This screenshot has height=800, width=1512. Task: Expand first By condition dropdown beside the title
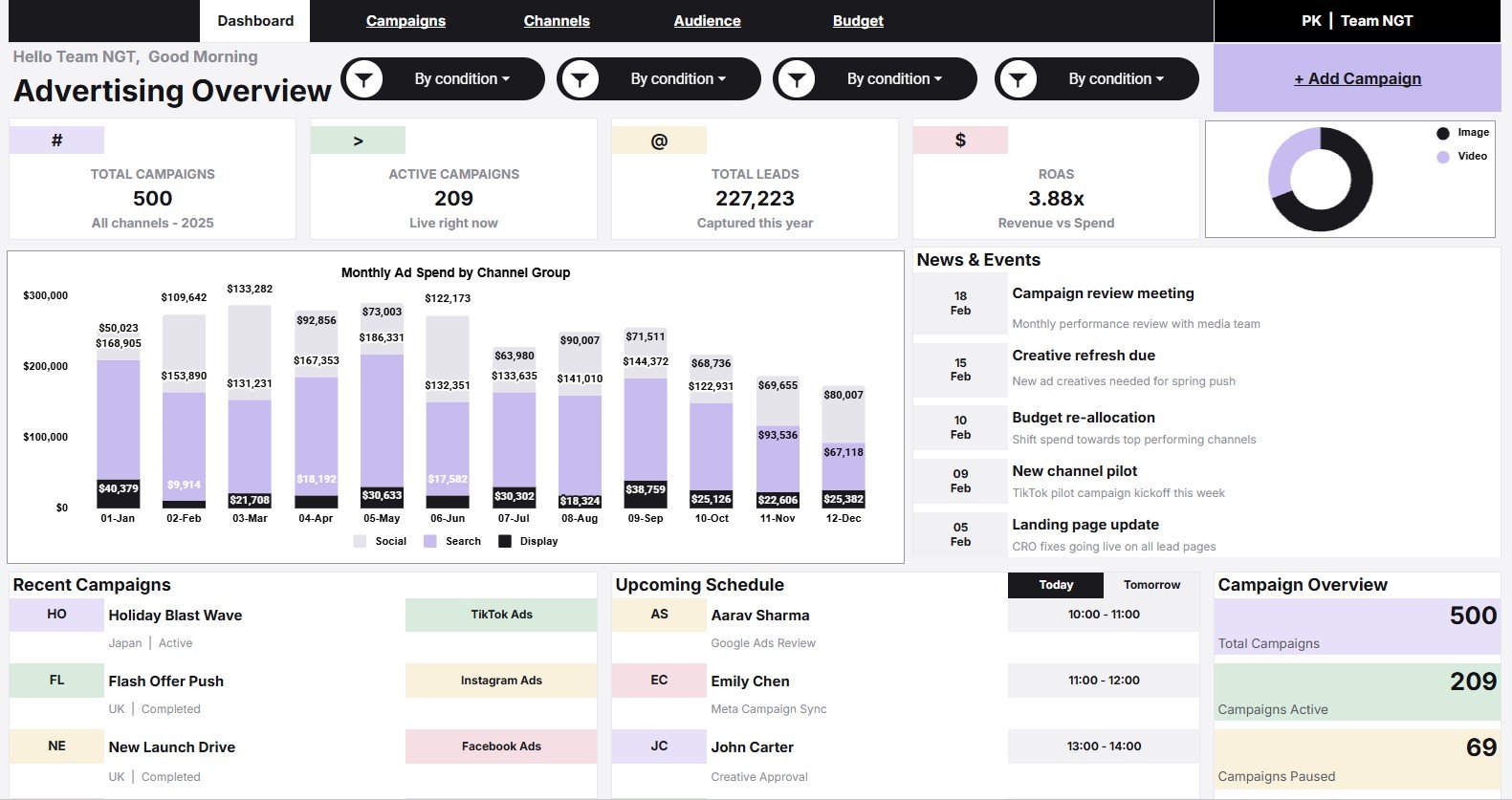pos(462,79)
